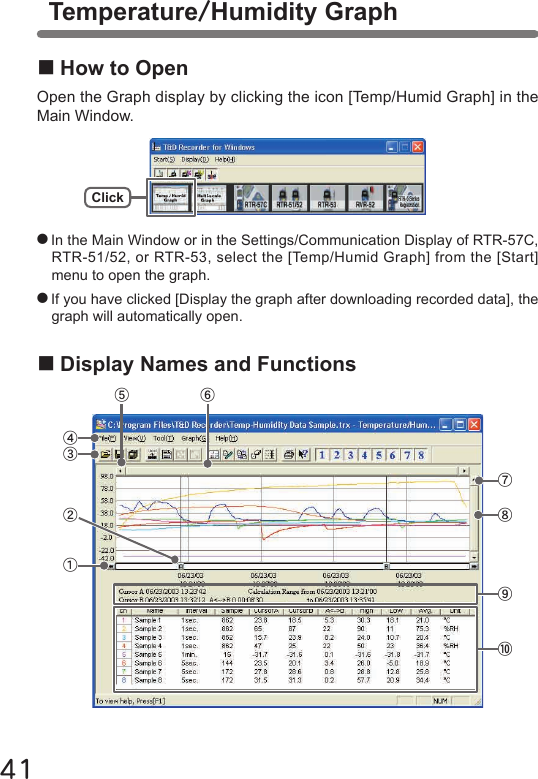Screen dimensions: 538x779
Task: Click the High column header
Action: coord(367,611)
